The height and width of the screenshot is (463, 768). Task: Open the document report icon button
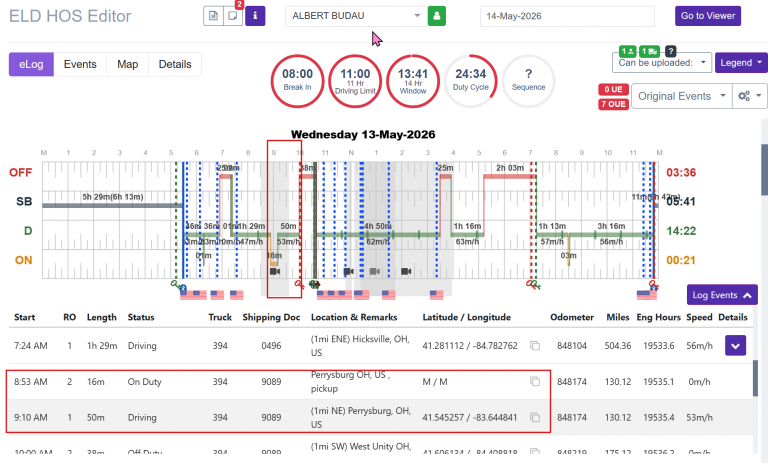(x=214, y=16)
